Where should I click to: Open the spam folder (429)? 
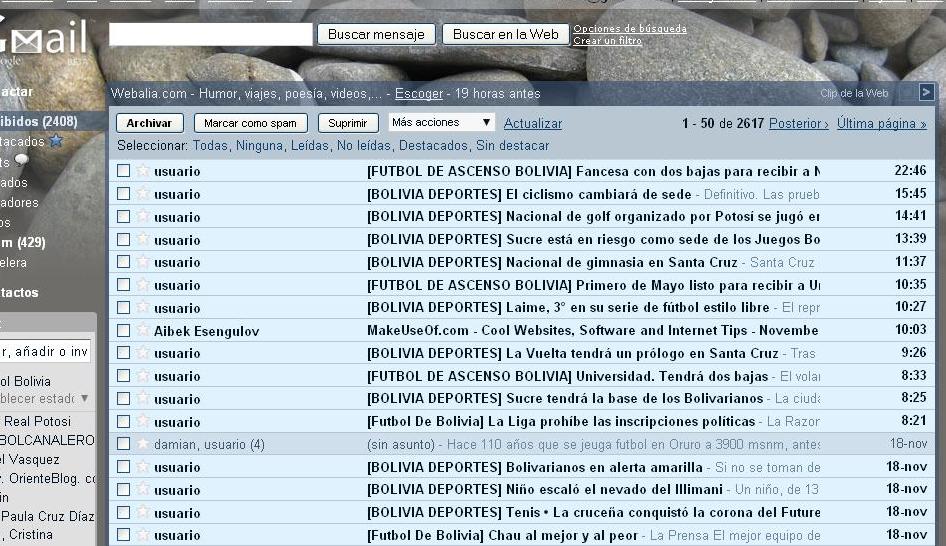23,243
